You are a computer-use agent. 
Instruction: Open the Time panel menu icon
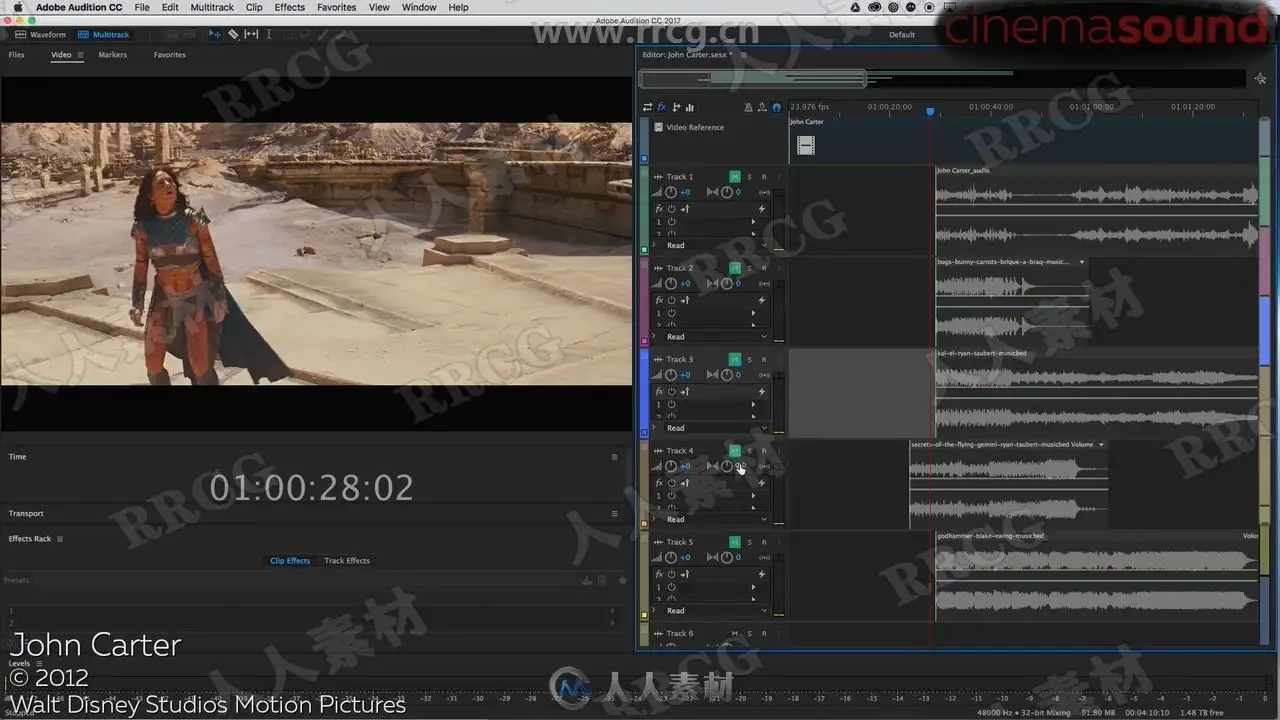pos(614,457)
